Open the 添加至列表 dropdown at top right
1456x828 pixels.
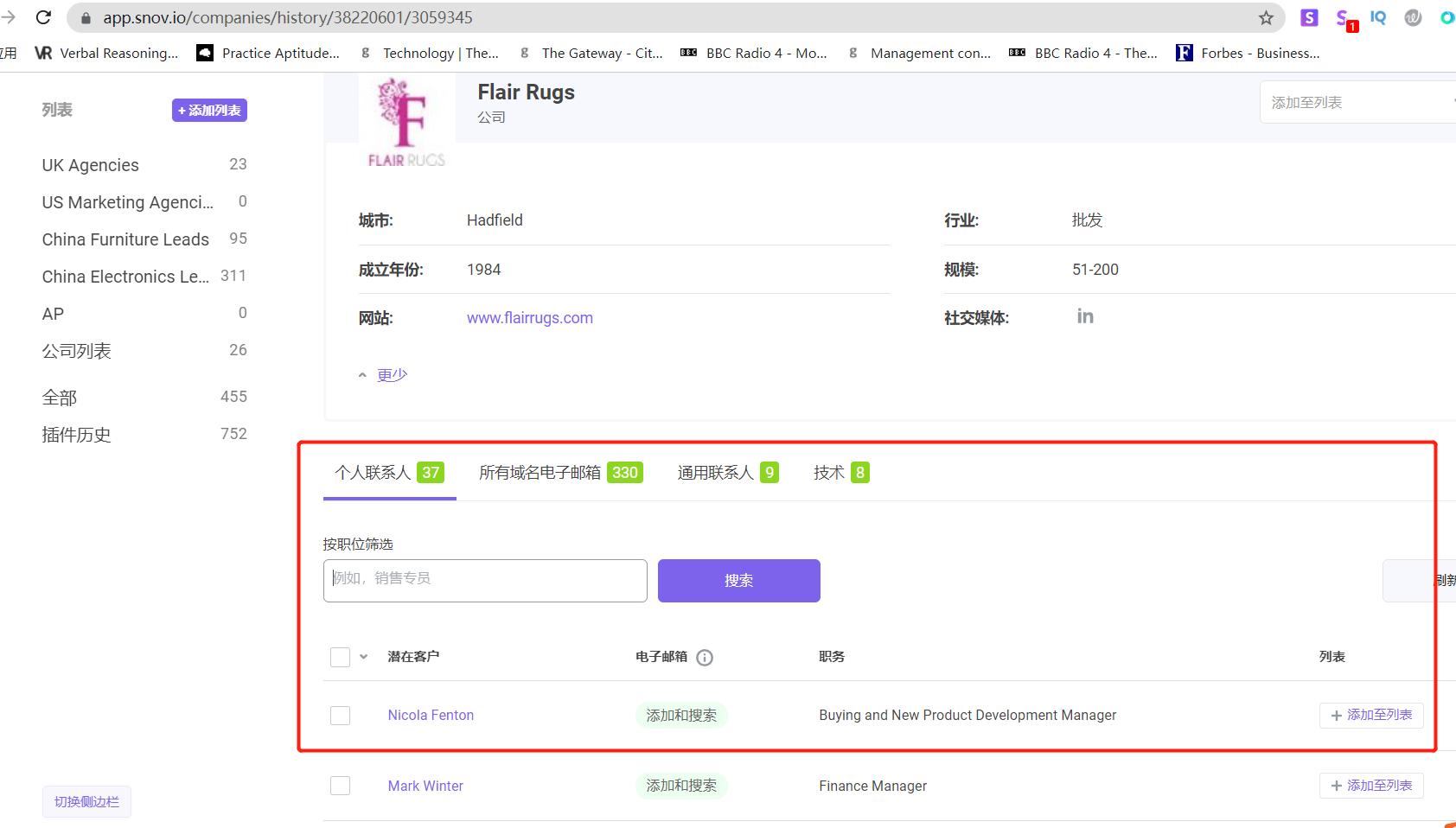1357,102
